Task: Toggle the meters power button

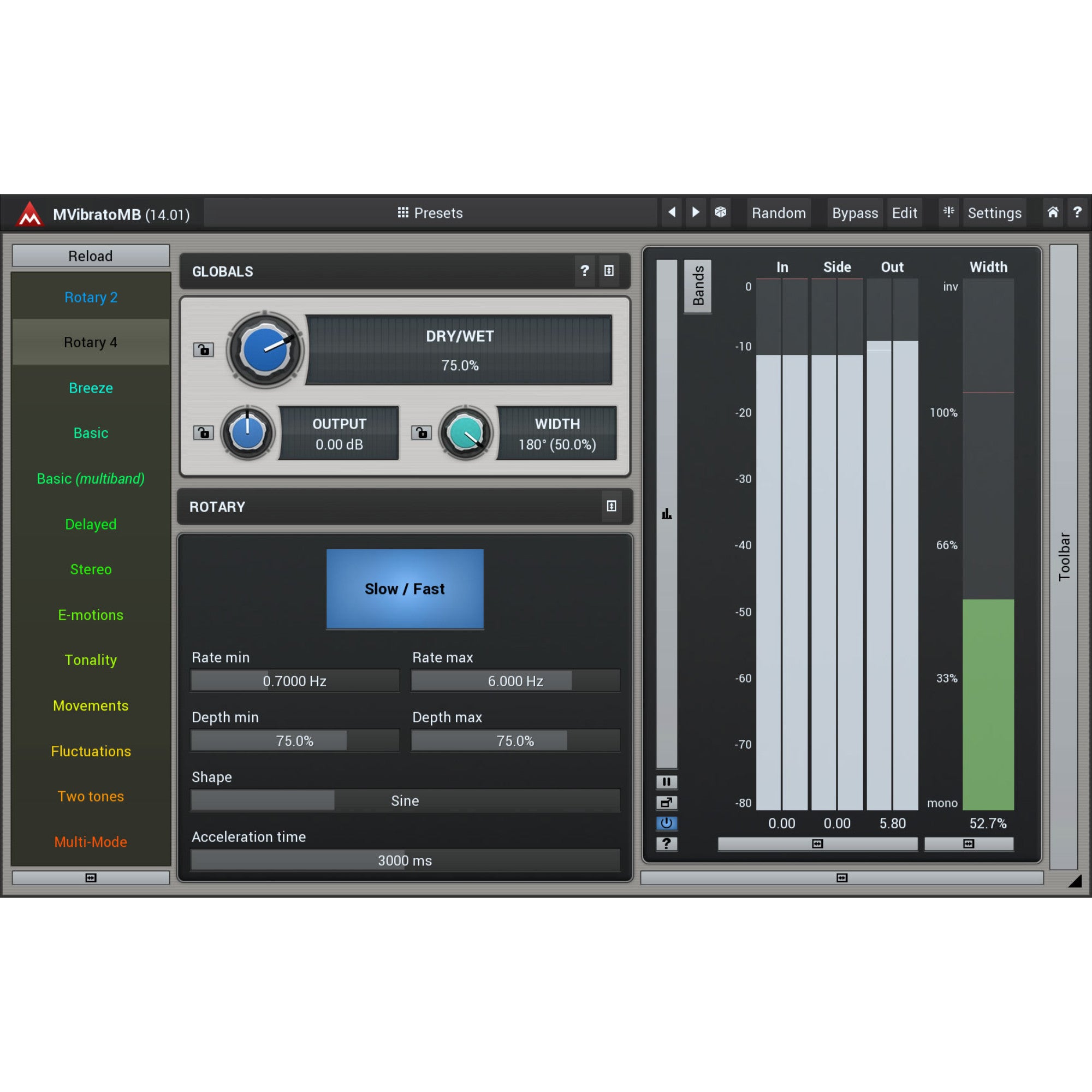Action: [667, 823]
